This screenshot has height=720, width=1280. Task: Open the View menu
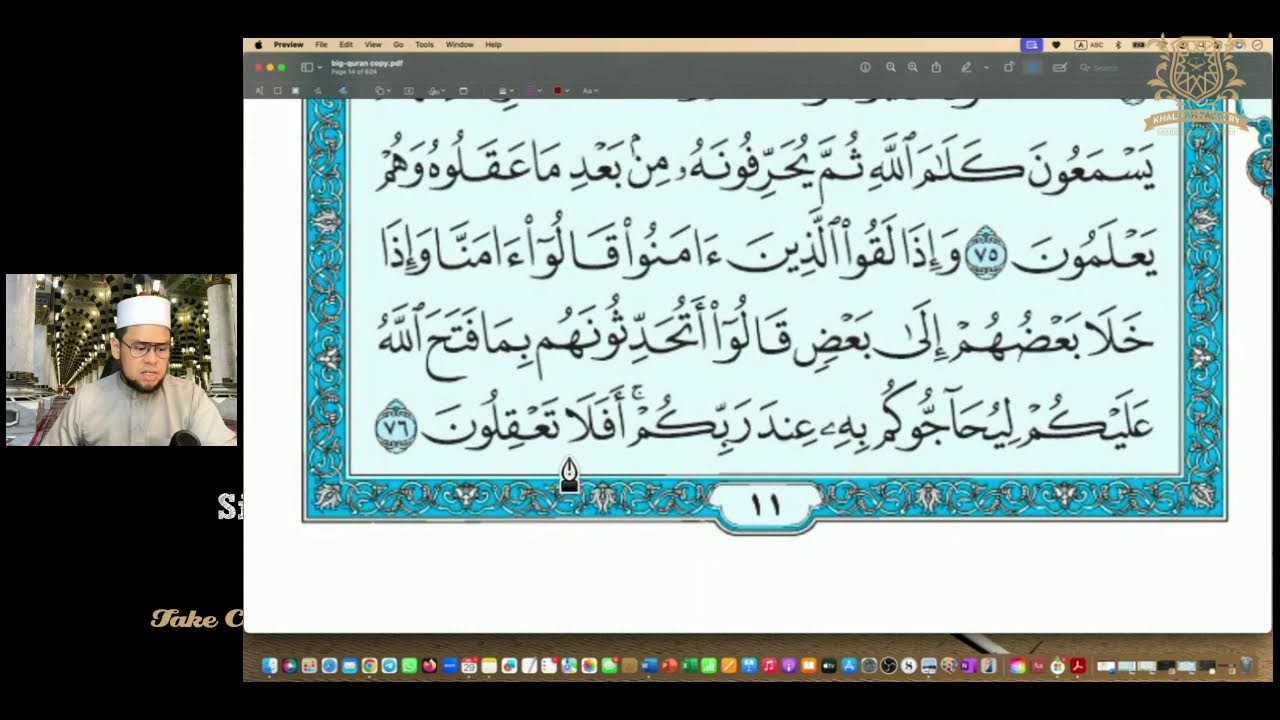[x=373, y=45]
